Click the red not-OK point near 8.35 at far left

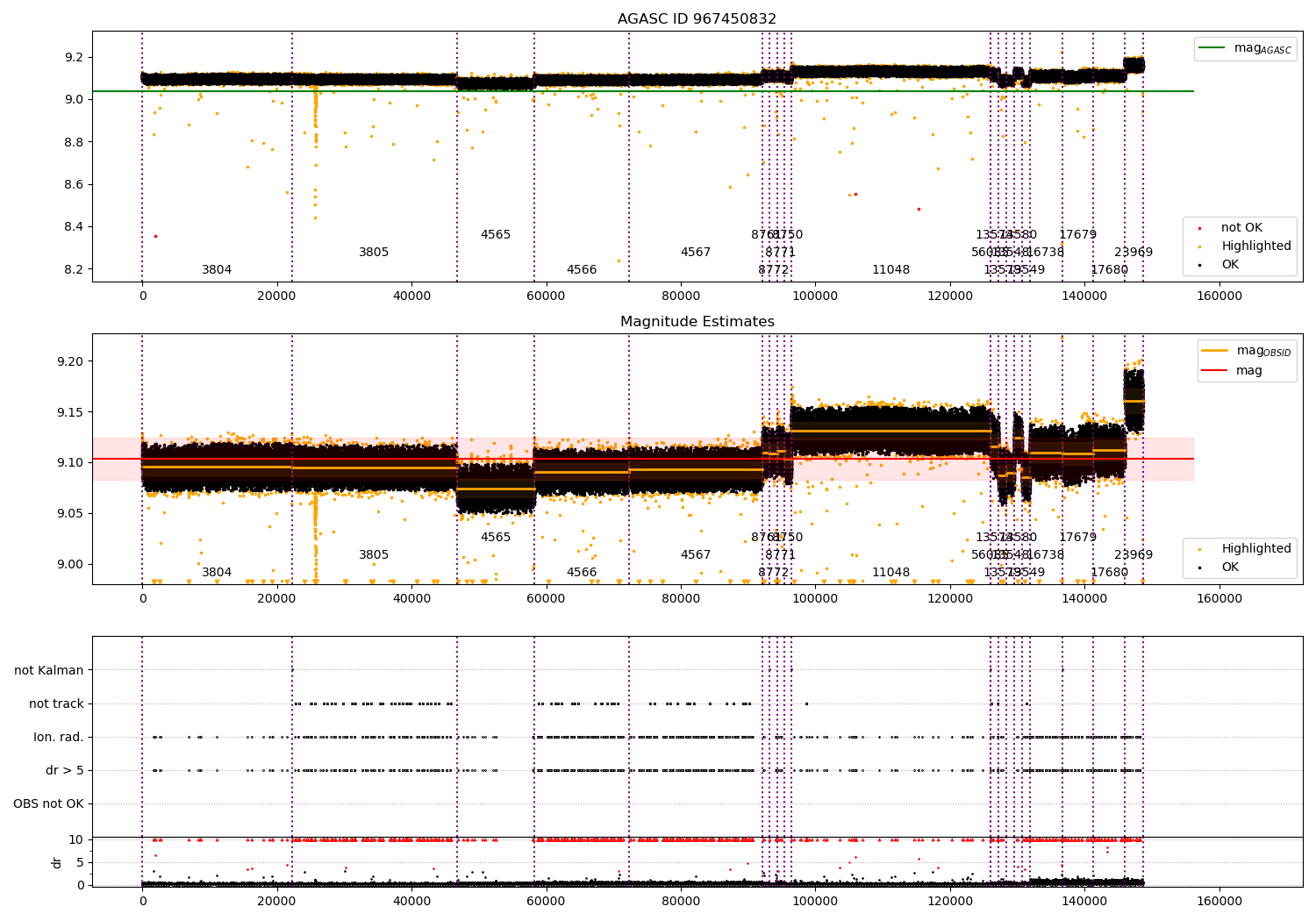(x=155, y=236)
